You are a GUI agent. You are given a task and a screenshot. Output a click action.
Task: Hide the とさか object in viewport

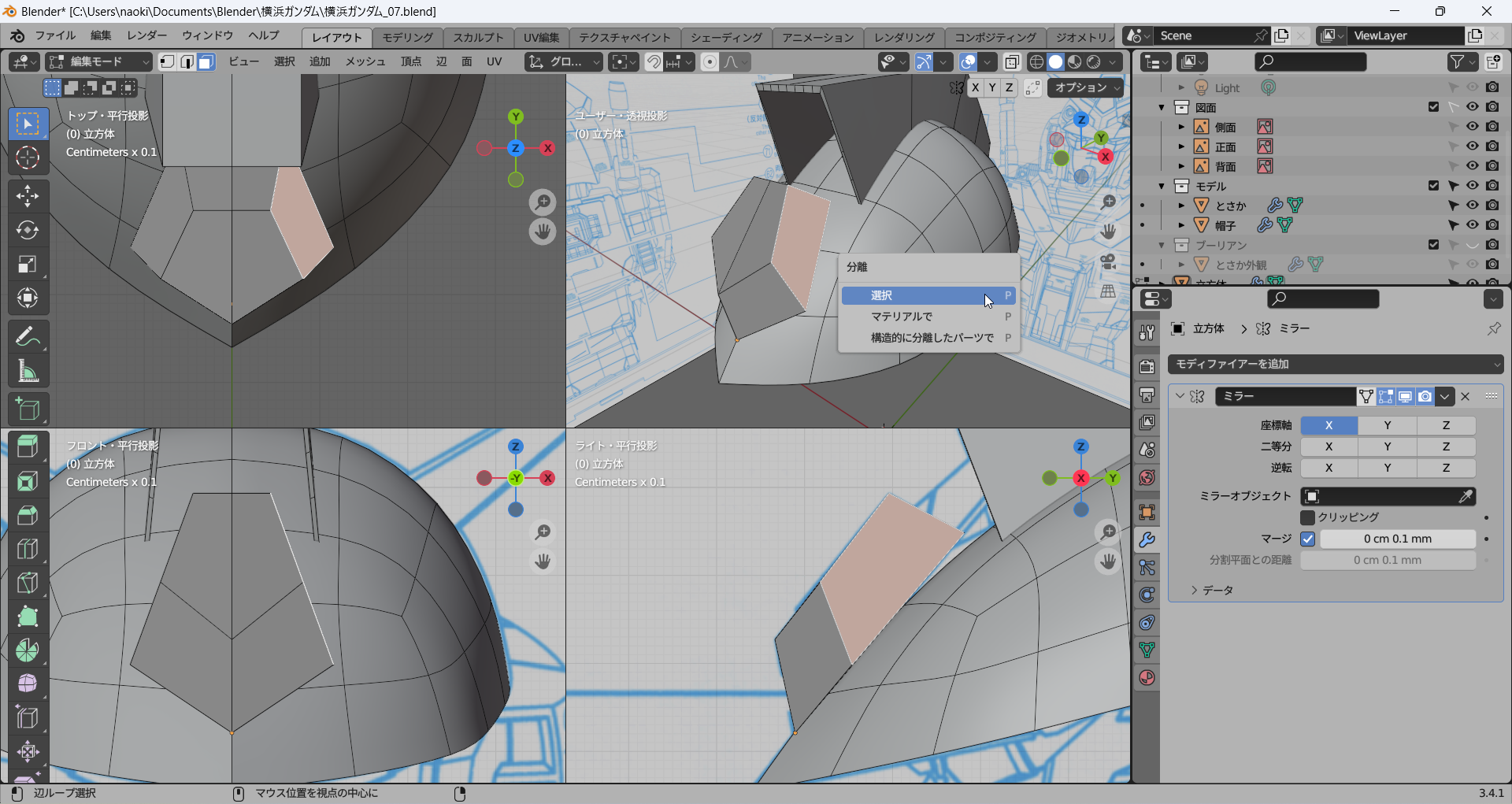(1472, 206)
